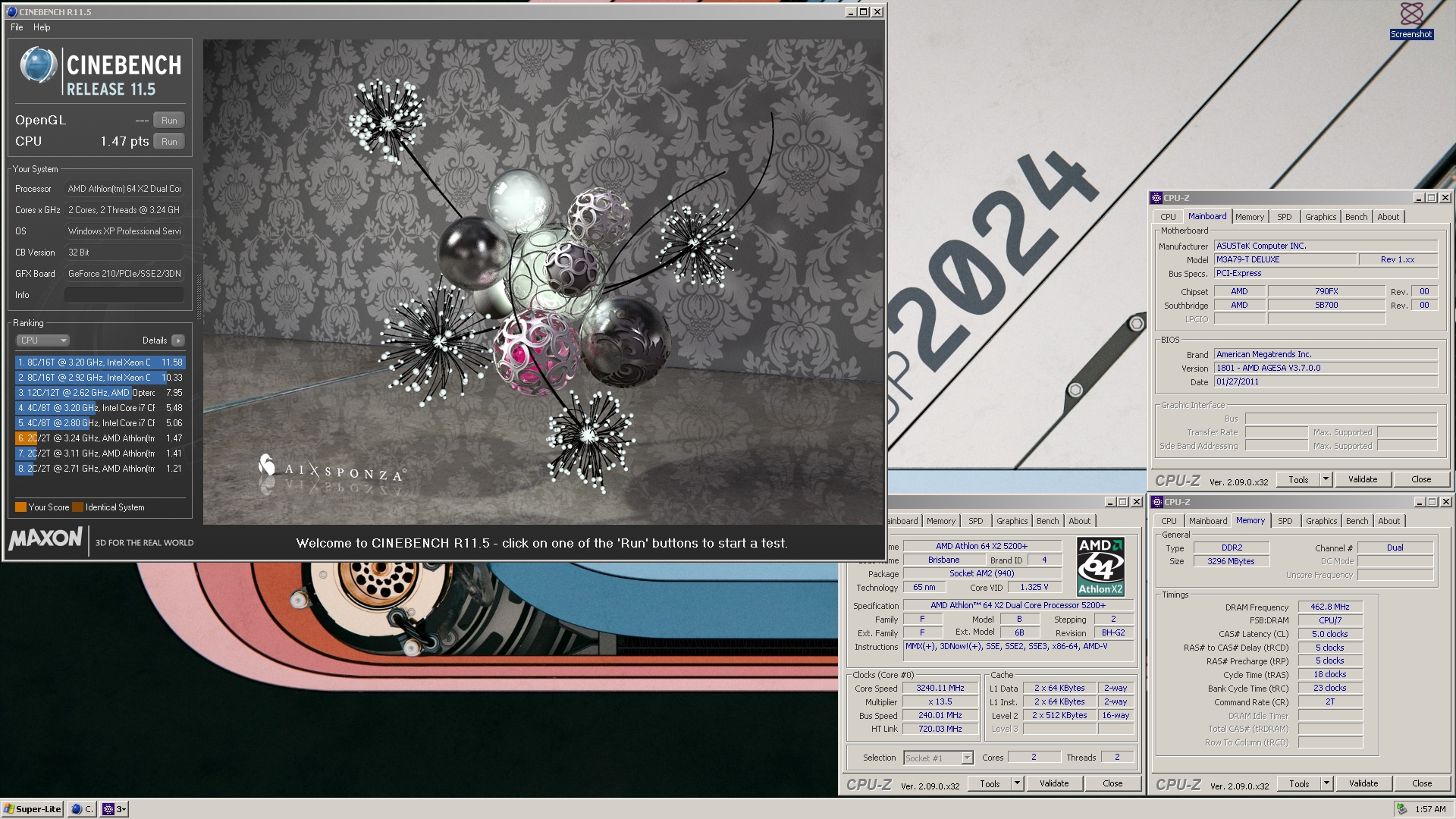Run the CPU benchmark test

(x=169, y=141)
